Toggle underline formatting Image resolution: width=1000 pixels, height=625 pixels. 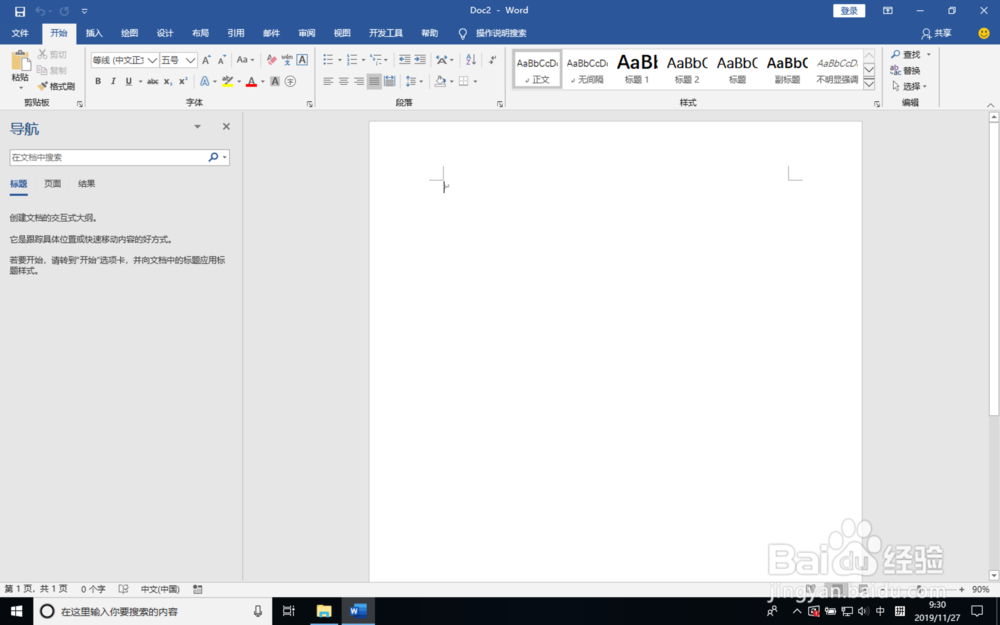pyautogui.click(x=128, y=81)
